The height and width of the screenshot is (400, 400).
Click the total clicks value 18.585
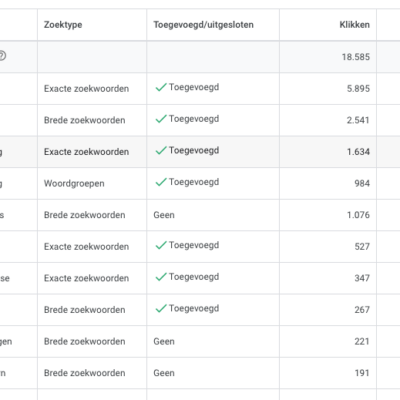tap(356, 57)
